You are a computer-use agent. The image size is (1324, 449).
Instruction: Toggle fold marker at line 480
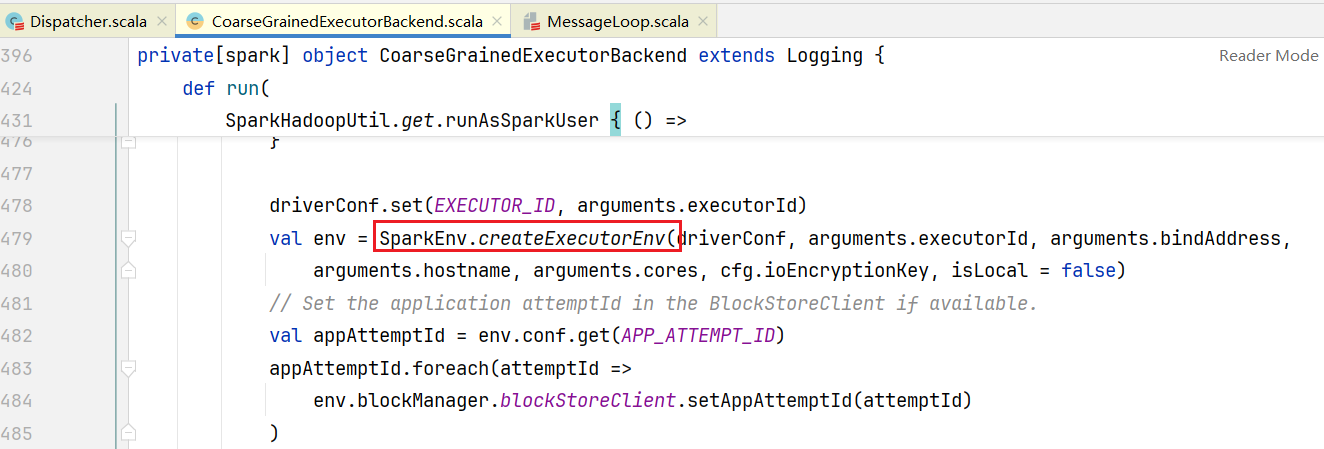127,270
